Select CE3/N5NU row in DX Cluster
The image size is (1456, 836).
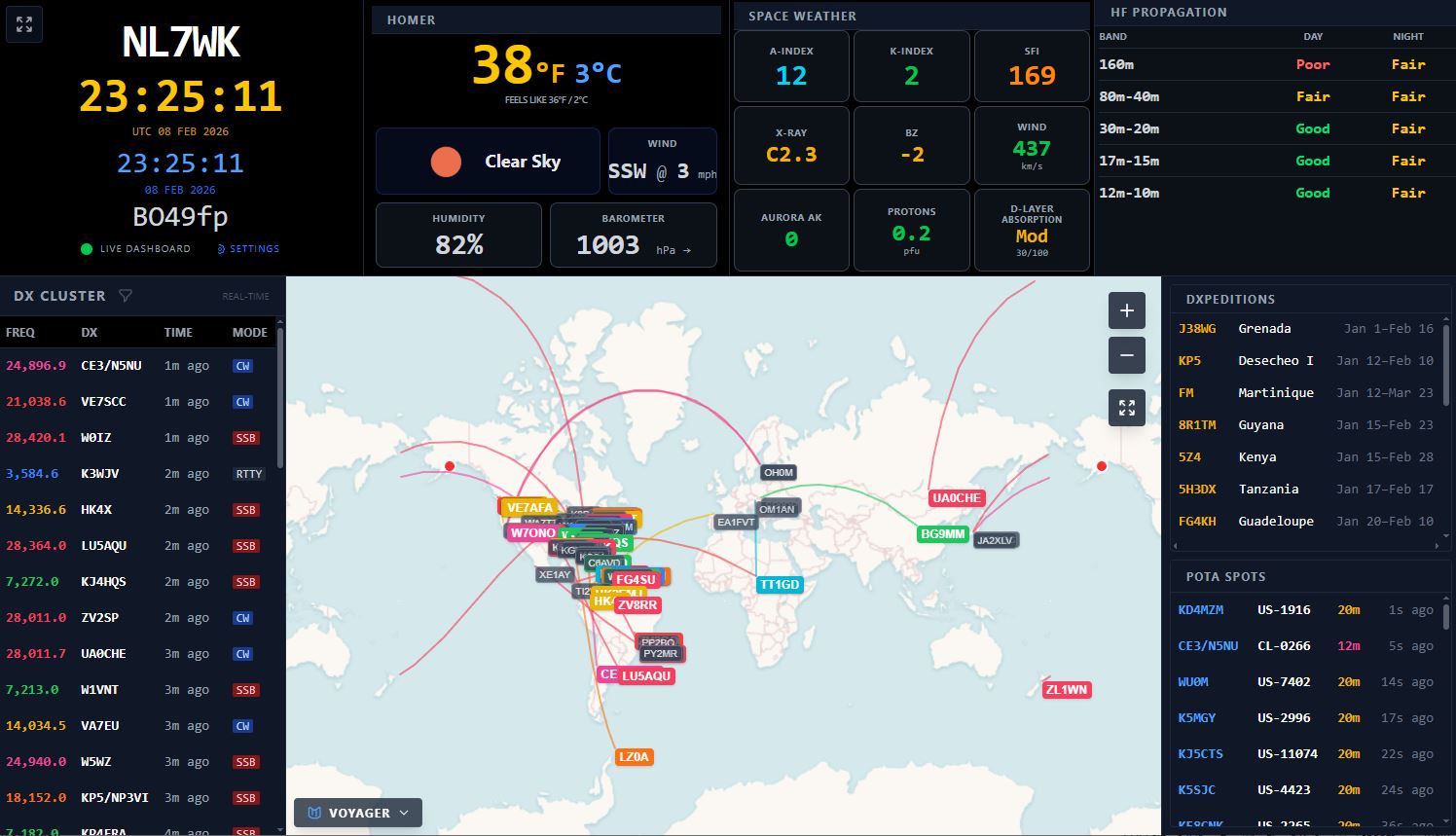(138, 366)
